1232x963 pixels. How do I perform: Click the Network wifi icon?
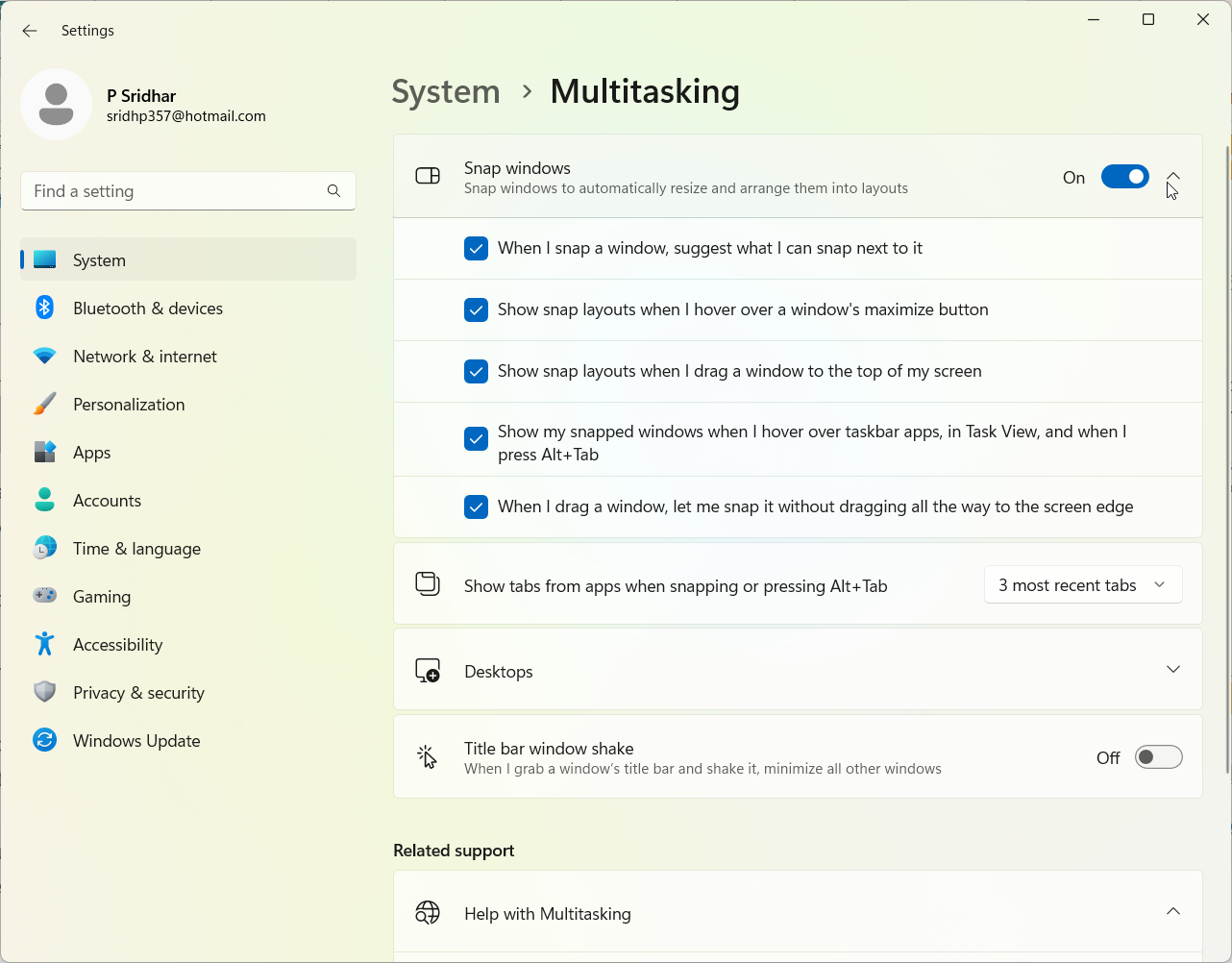coord(45,356)
